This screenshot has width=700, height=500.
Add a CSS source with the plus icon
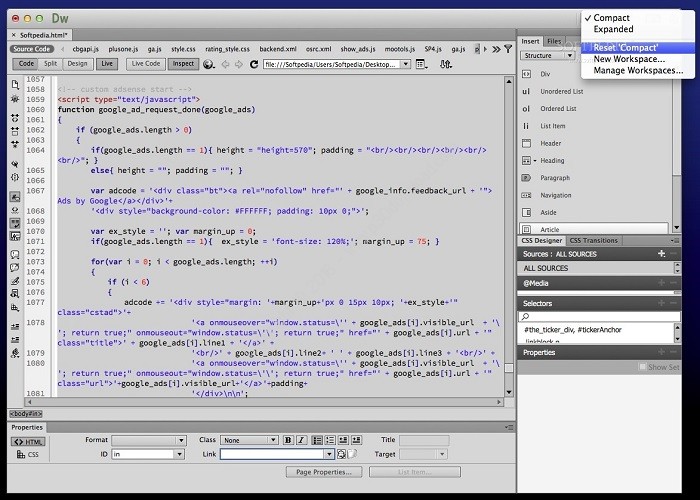[x=661, y=254]
